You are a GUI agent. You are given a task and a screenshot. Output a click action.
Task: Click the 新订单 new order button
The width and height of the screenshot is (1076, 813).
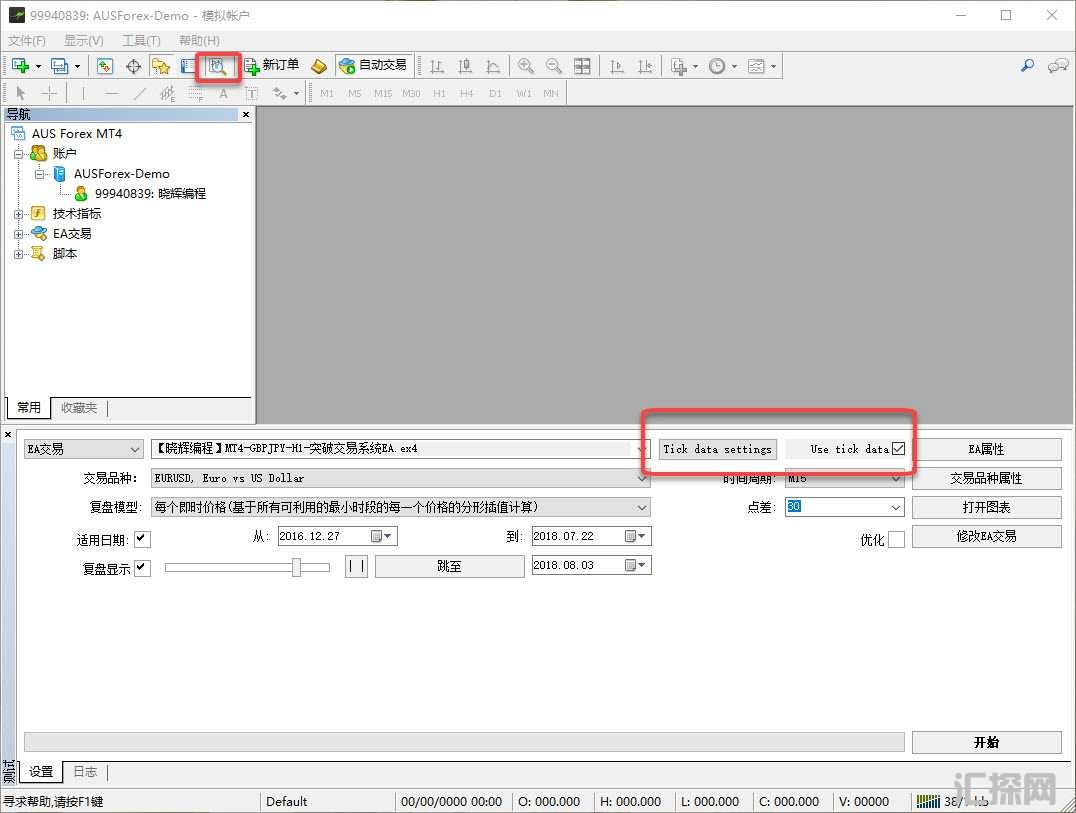click(x=271, y=66)
